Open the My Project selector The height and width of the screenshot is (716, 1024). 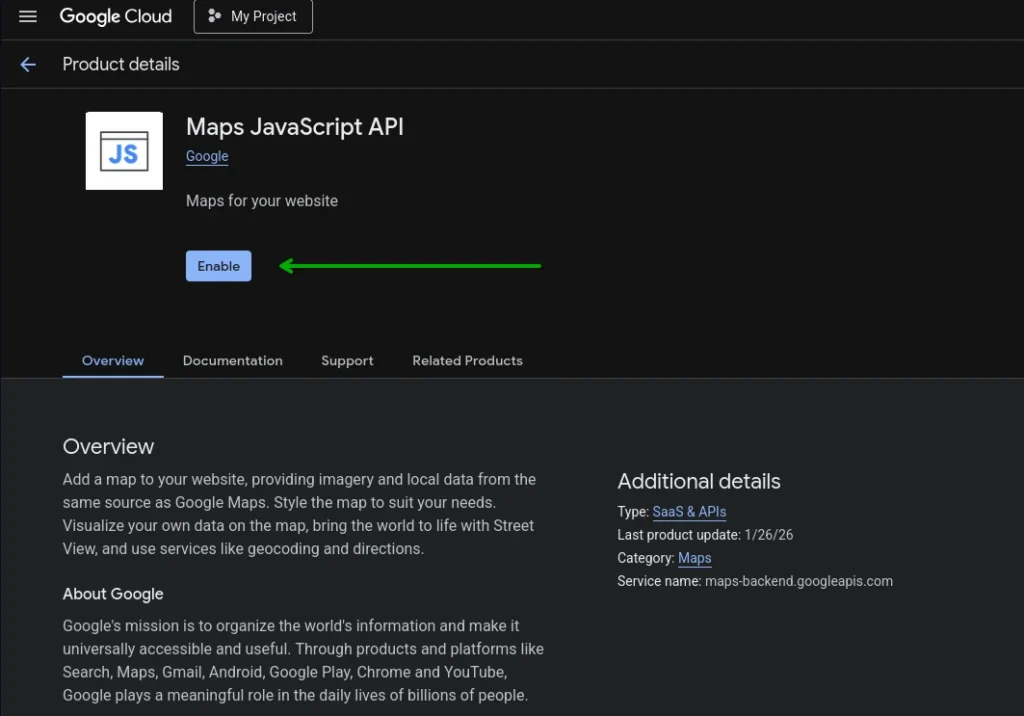[253, 17]
